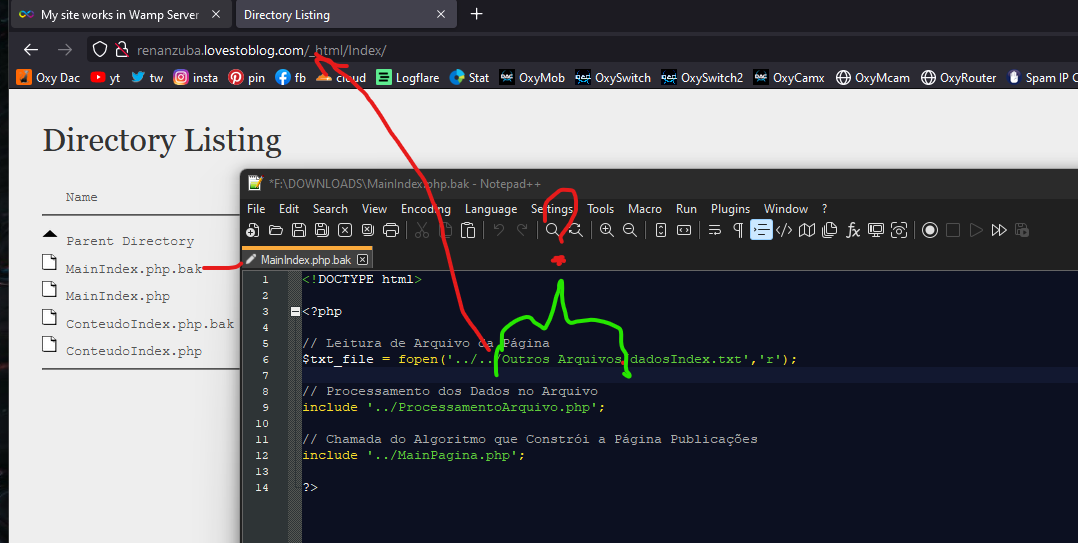Viewport: 1078px width, 543px height.
Task: Click the Print icon in Notepad++ toolbar
Action: pyautogui.click(x=391, y=230)
